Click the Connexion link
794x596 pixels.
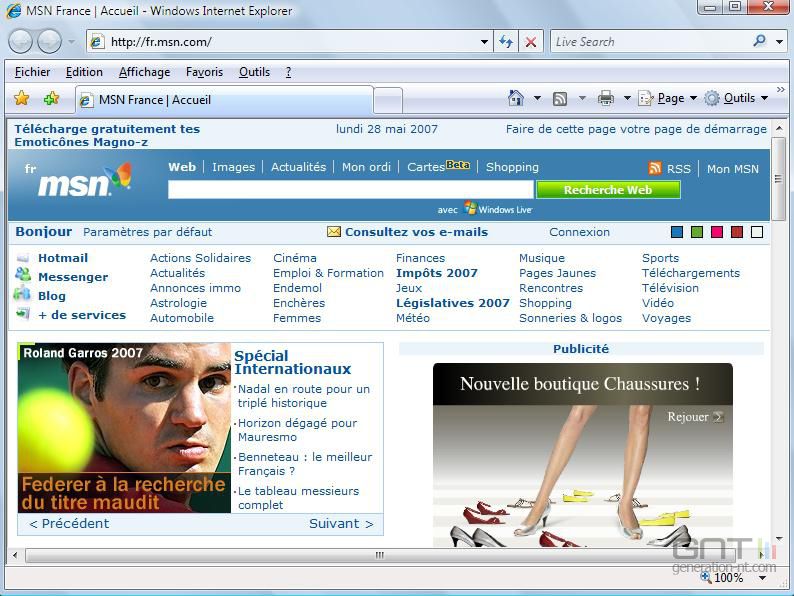point(579,232)
